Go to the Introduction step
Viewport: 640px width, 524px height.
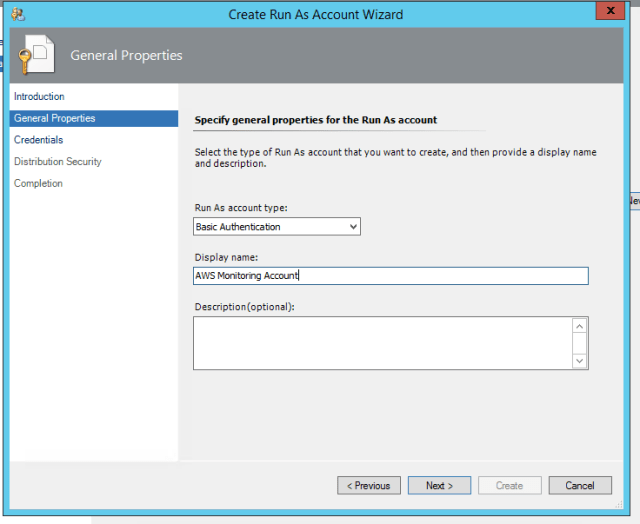(39, 96)
